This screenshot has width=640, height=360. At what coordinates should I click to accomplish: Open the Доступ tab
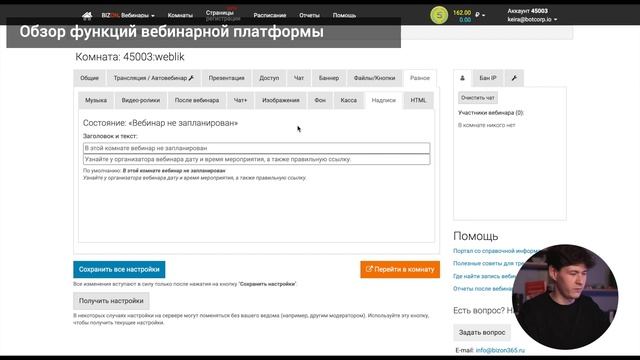269,78
